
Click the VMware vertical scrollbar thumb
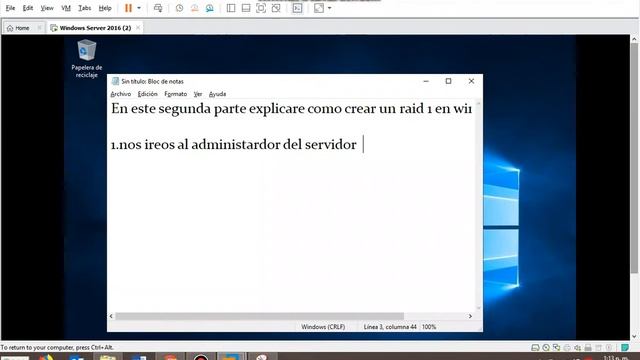pos(634,158)
